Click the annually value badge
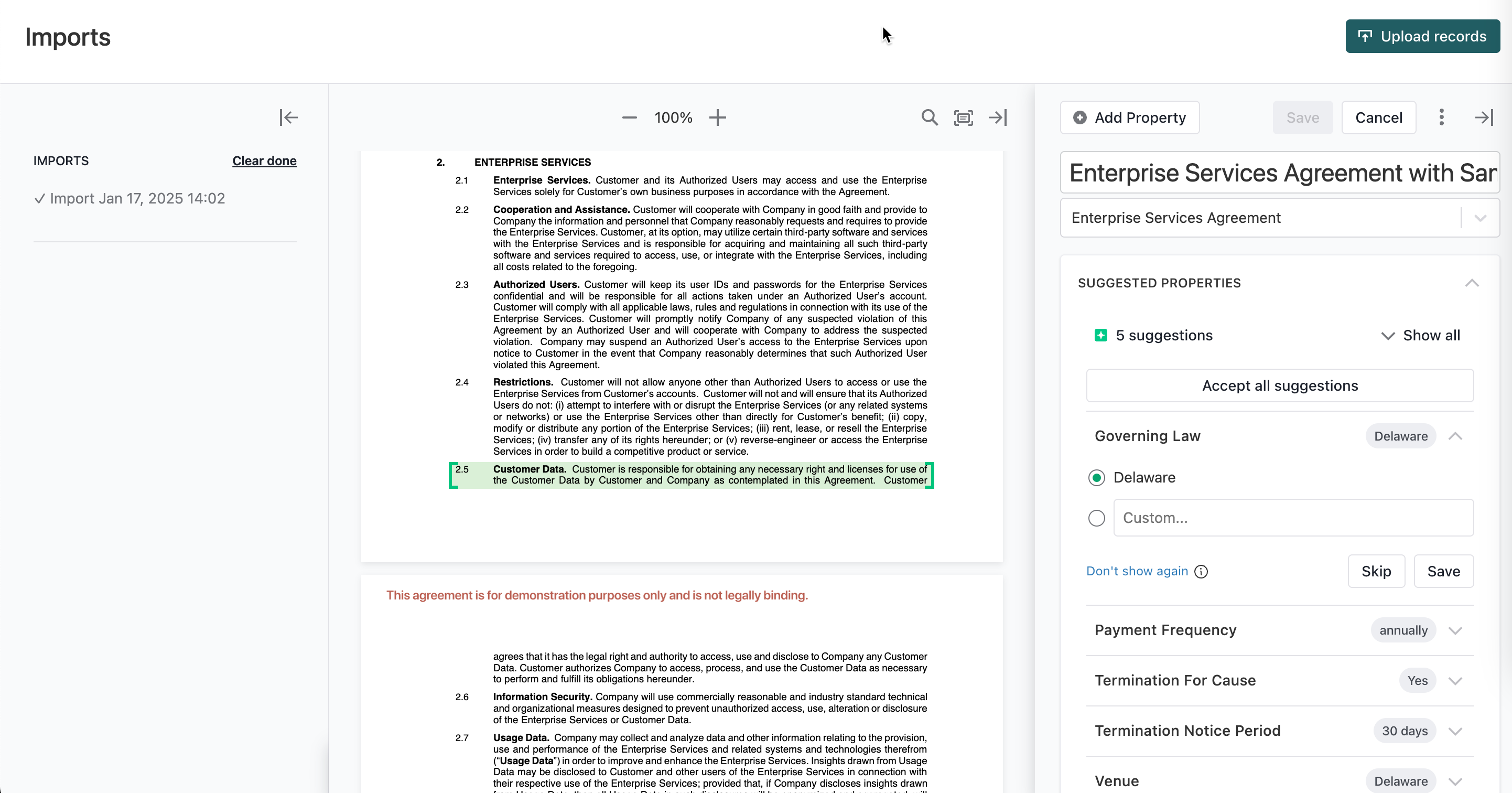This screenshot has width=1512, height=793. [1403, 630]
